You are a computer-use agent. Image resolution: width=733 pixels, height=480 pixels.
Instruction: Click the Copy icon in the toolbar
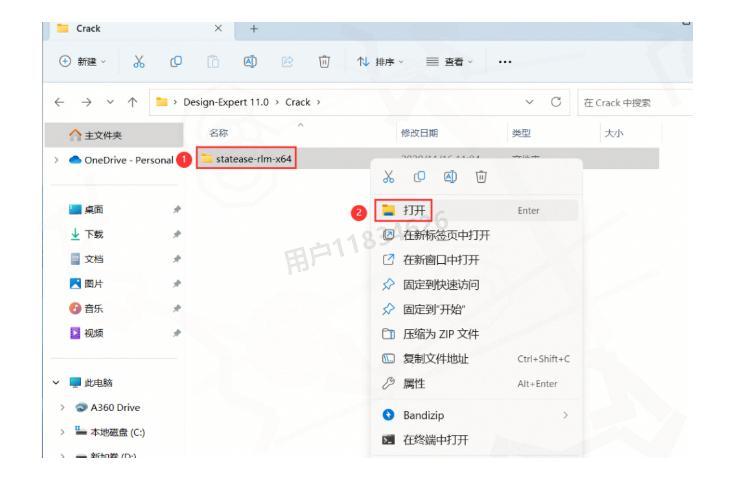click(176, 61)
